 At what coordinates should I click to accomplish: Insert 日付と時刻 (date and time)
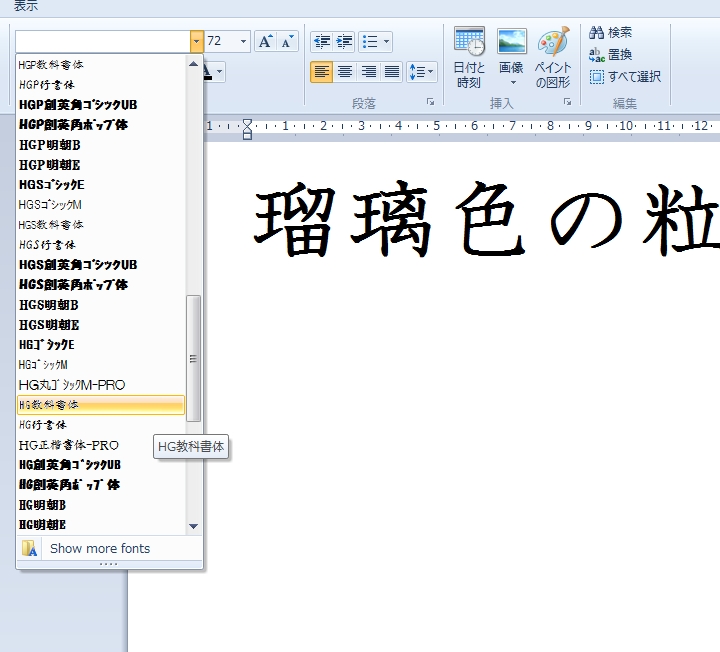469,57
